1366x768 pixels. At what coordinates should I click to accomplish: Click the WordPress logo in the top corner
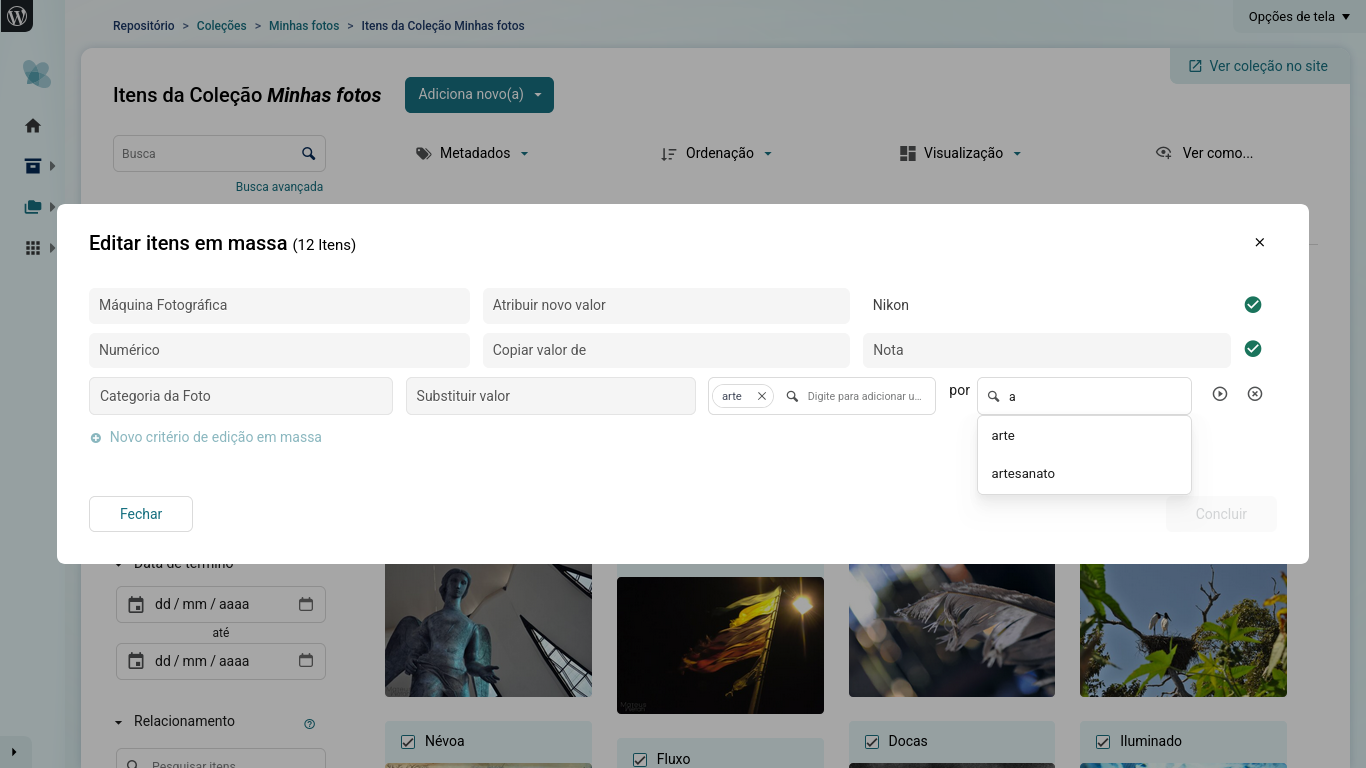[16, 16]
